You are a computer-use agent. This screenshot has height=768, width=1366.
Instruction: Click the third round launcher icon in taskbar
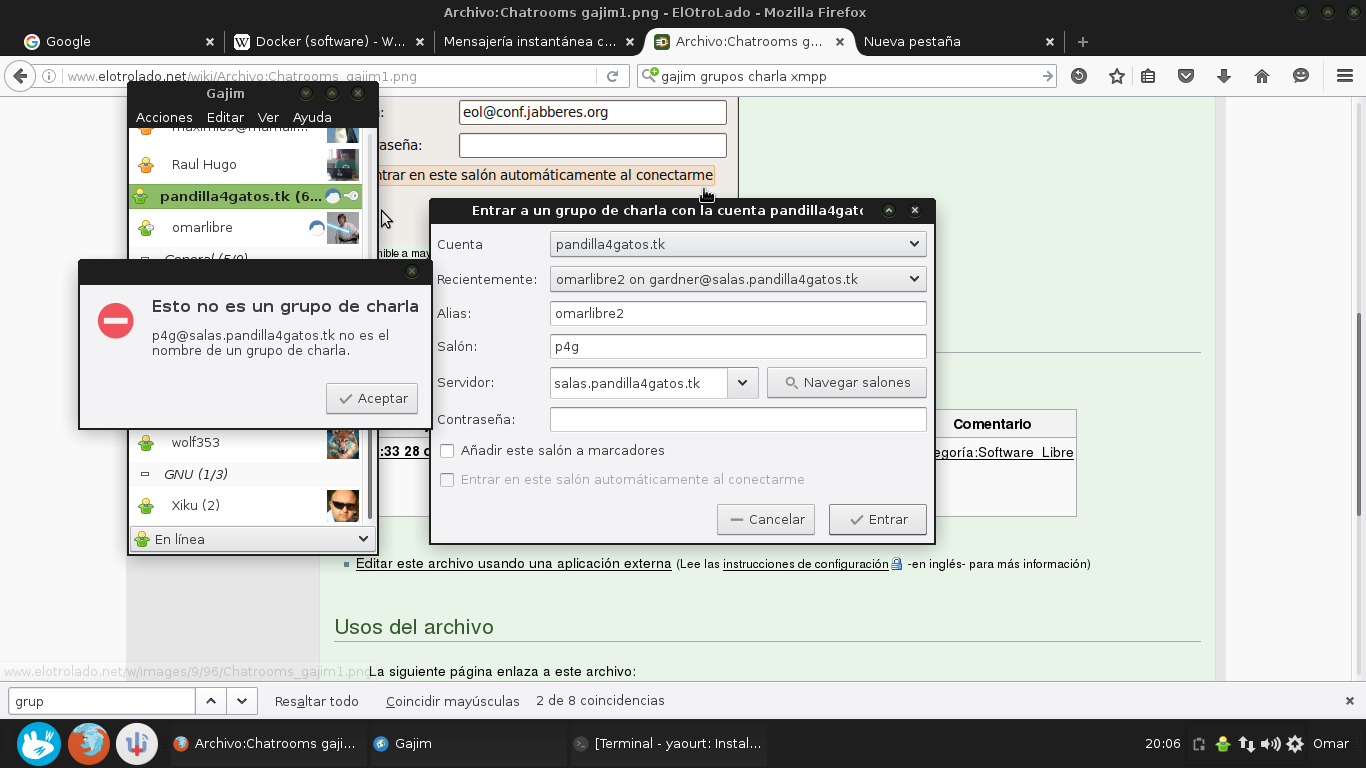(x=138, y=744)
